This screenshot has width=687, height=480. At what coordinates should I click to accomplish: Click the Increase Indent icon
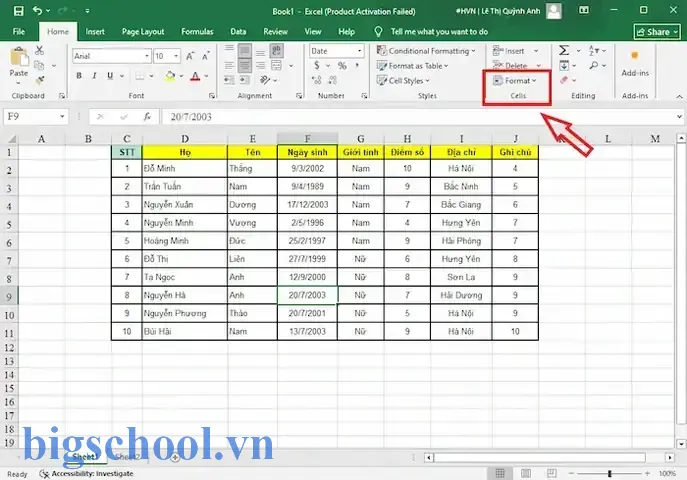(x=244, y=80)
